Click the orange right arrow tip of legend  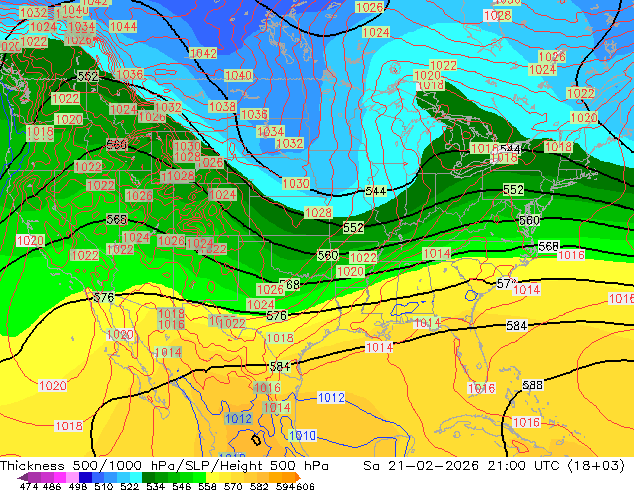coord(298,477)
